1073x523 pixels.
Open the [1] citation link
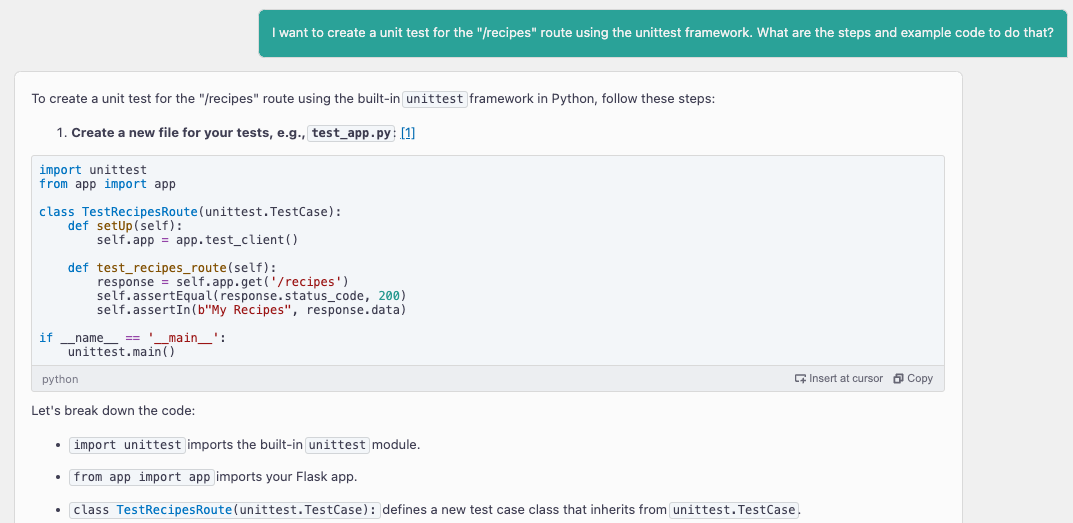tap(408, 133)
